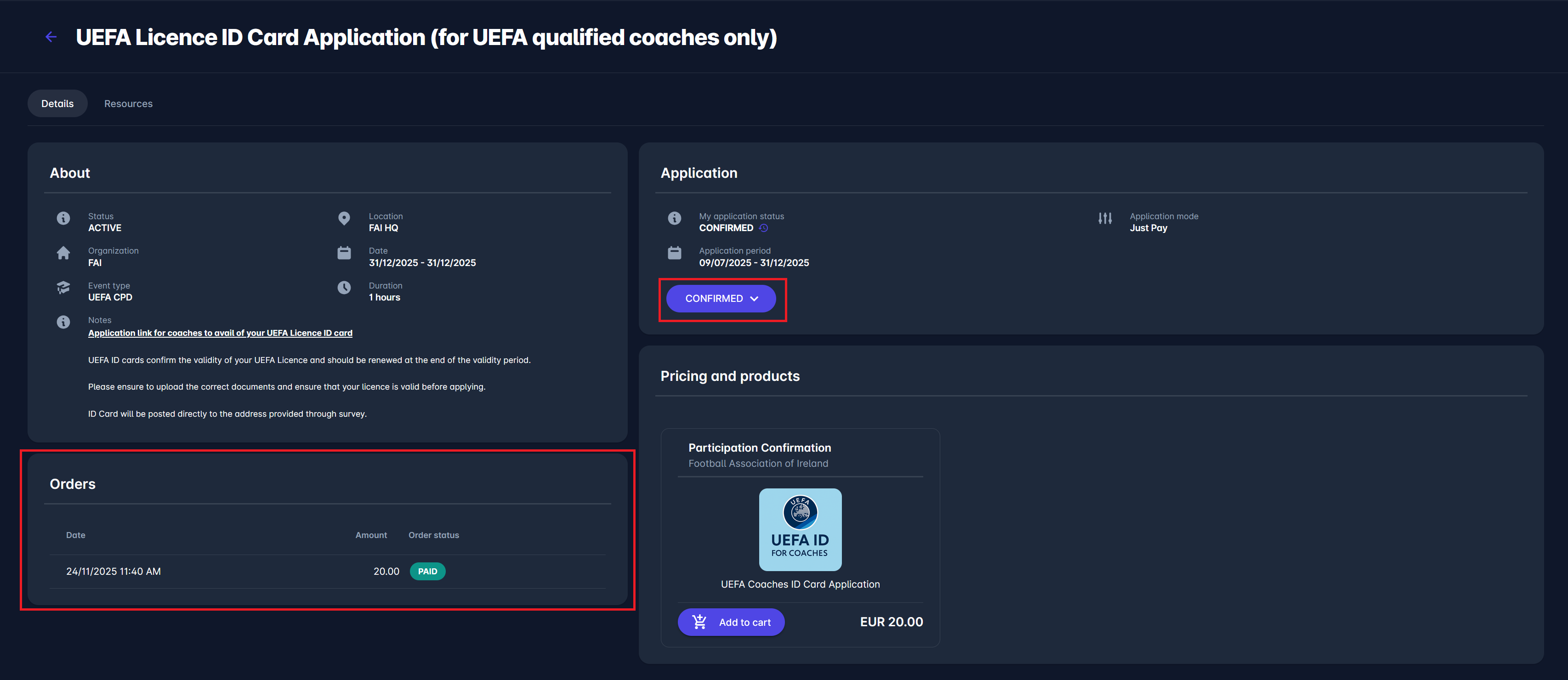
Task: Expand the CONFIRMED status dropdown
Action: coord(721,298)
